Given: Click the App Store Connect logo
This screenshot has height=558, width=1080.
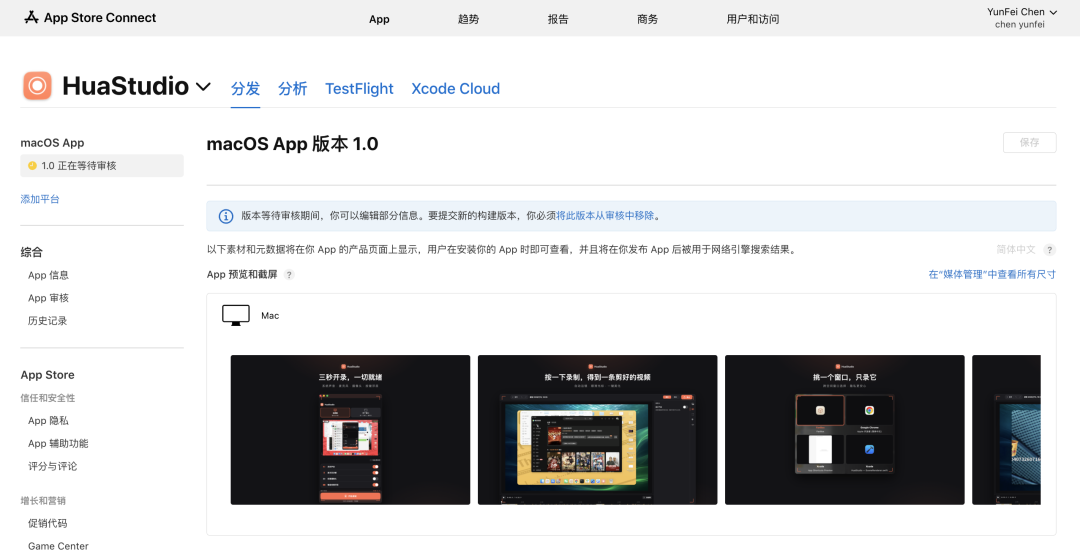Looking at the screenshot, I should (x=90, y=18).
